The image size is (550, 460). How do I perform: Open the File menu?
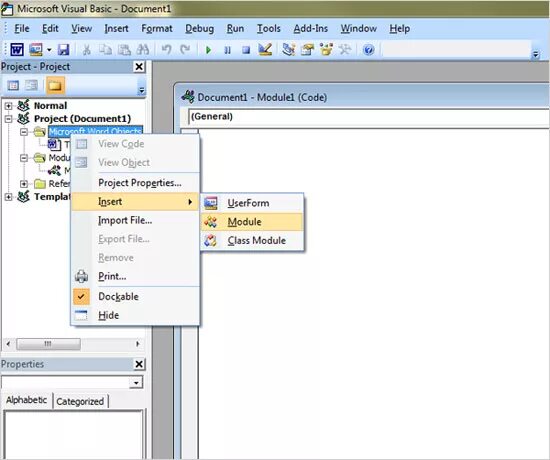tap(22, 28)
